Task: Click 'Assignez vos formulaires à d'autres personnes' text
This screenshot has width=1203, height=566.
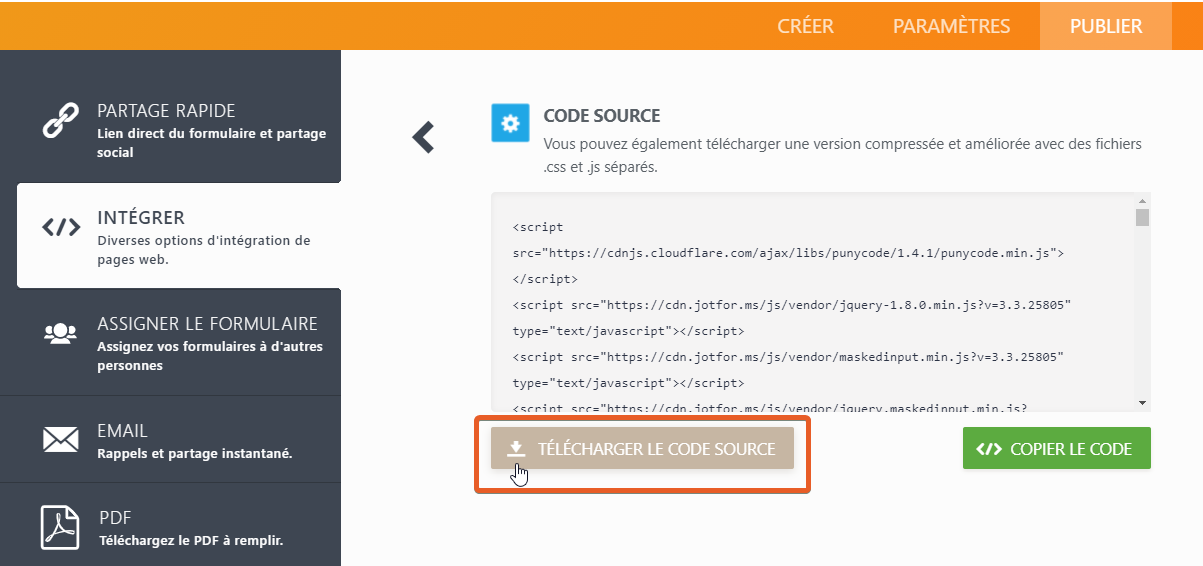Action: click(210, 356)
